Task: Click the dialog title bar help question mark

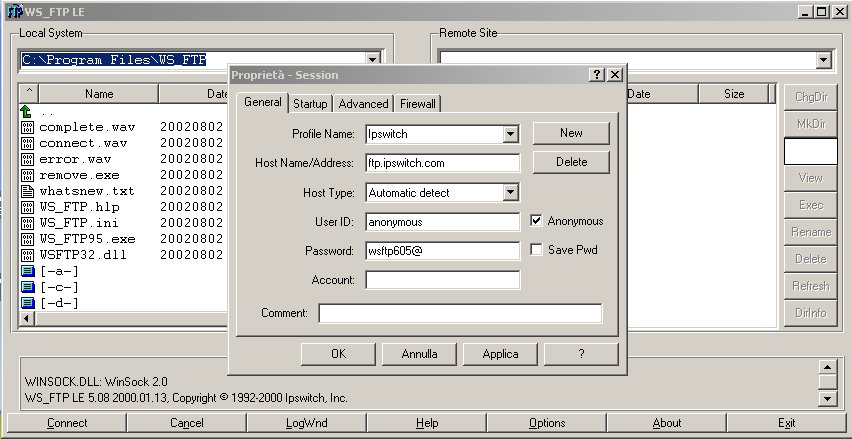Action: pyautogui.click(x=597, y=75)
